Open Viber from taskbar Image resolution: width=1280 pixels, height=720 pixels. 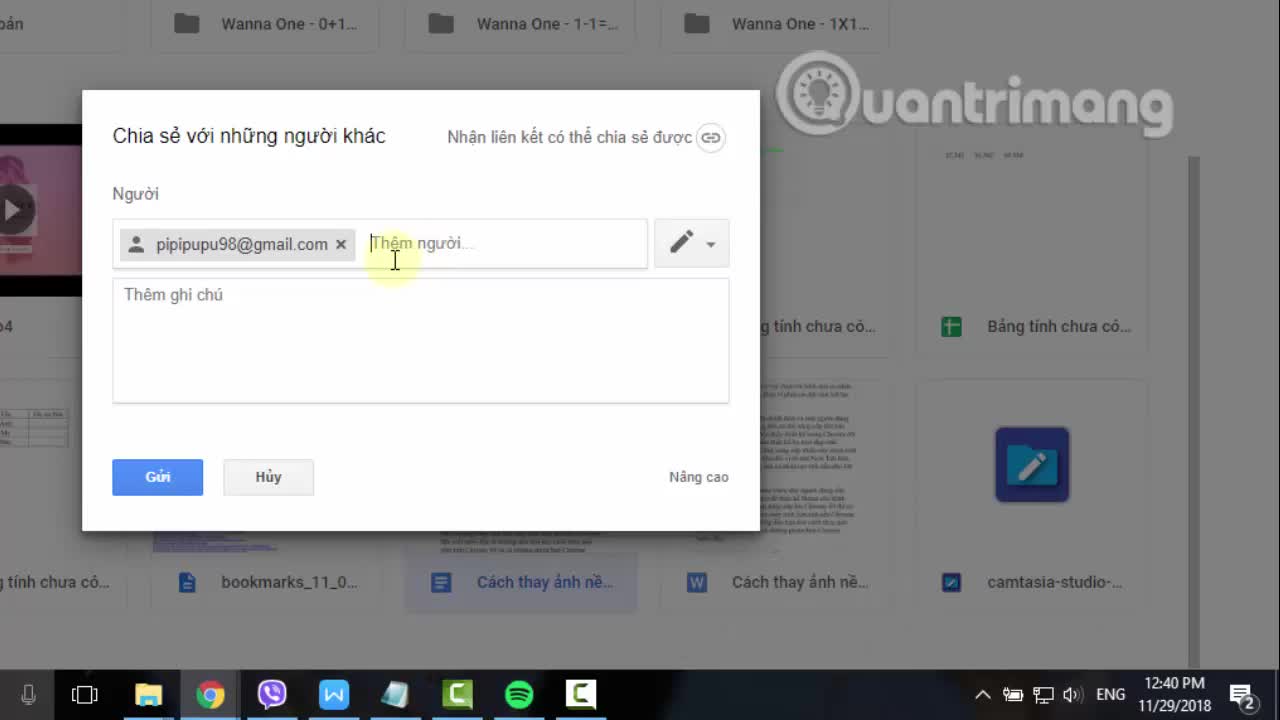(272, 694)
